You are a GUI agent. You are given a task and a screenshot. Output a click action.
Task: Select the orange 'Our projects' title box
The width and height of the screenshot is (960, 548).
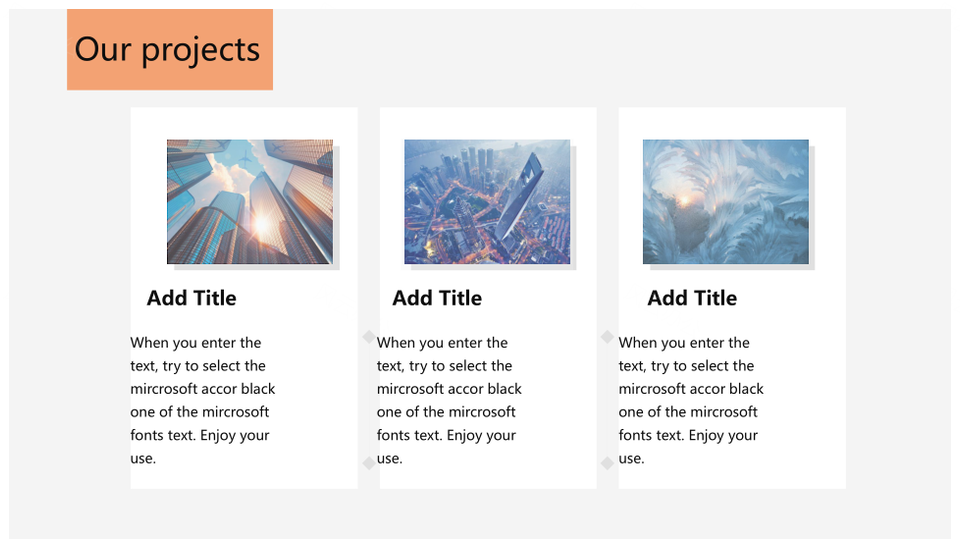point(170,50)
